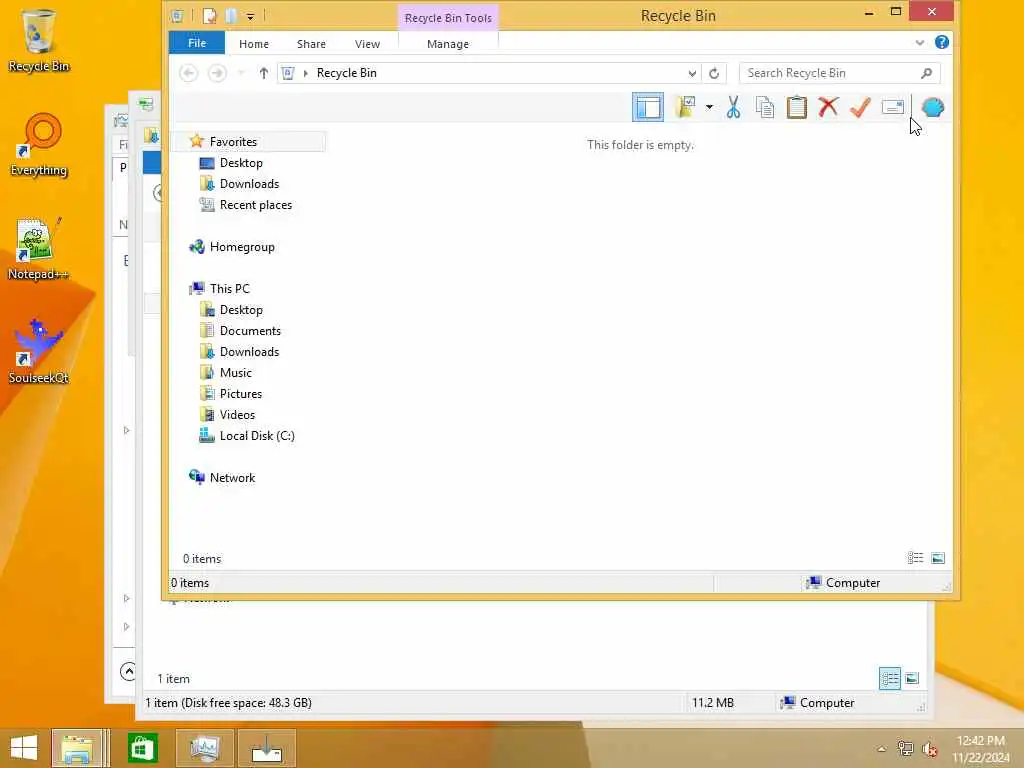Viewport: 1024px width, 768px height.
Task: Refresh the Recycle Bin view
Action: 714,73
